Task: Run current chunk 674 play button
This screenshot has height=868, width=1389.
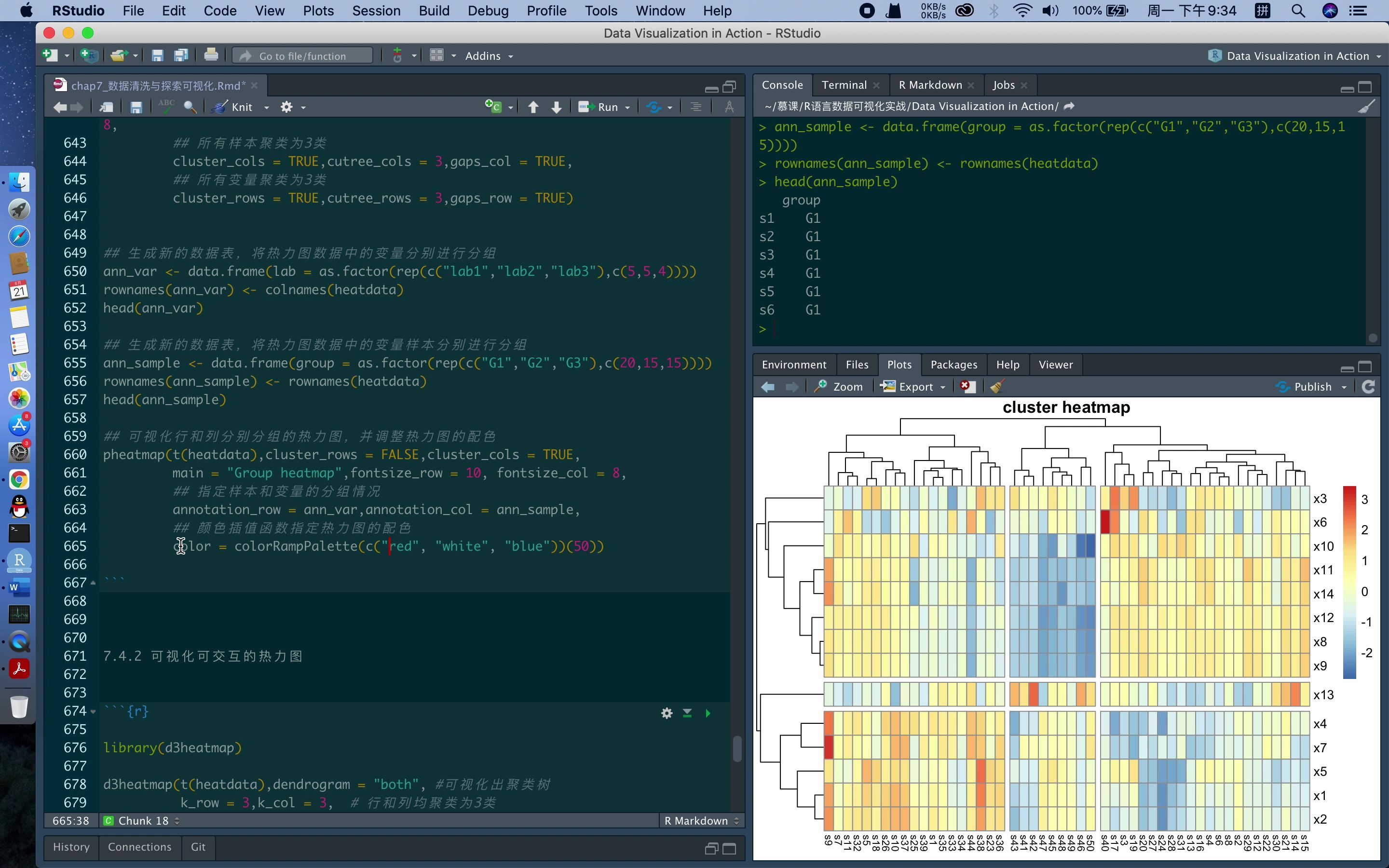Action: tap(708, 713)
